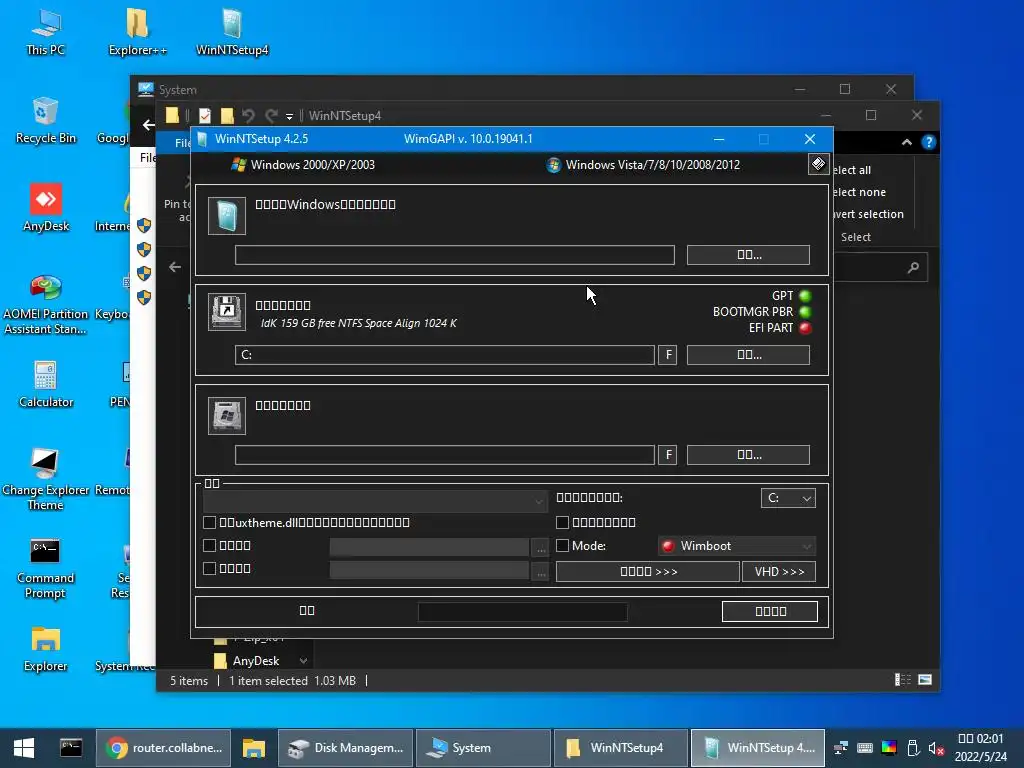Toggle the checkbox below the mount drive label
The width and height of the screenshot is (1024, 768).
tap(562, 522)
